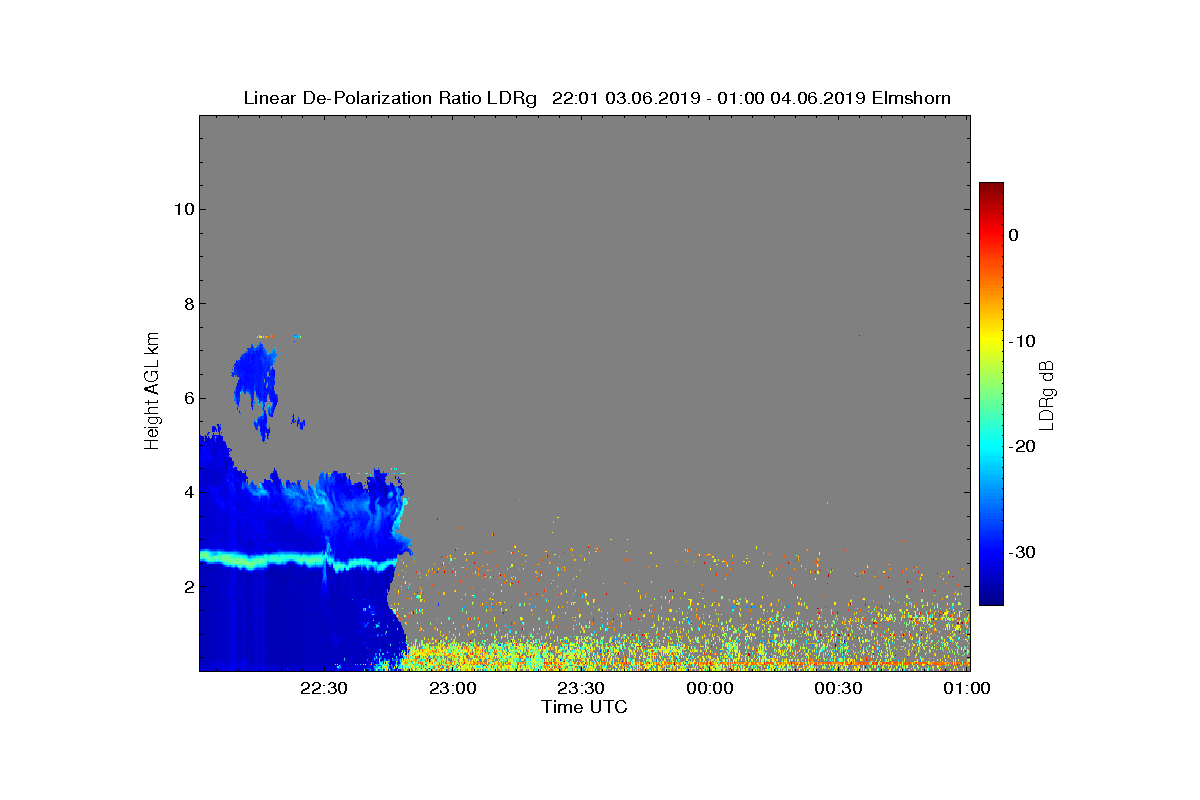This screenshot has height=800, width=1200.
Task: Click the '00:30' time tick label
Action: [840, 688]
